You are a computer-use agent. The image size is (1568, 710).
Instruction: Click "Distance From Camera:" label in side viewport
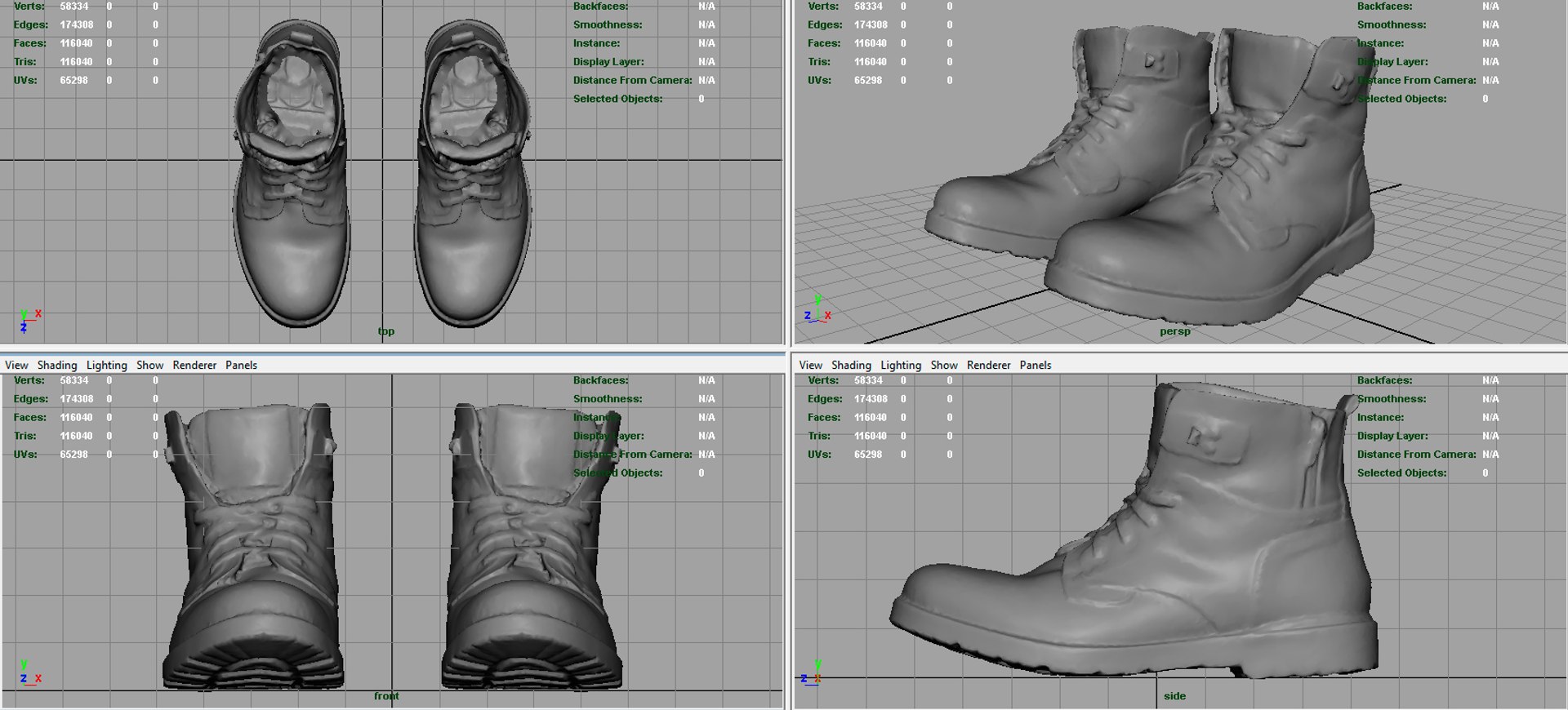1416,455
